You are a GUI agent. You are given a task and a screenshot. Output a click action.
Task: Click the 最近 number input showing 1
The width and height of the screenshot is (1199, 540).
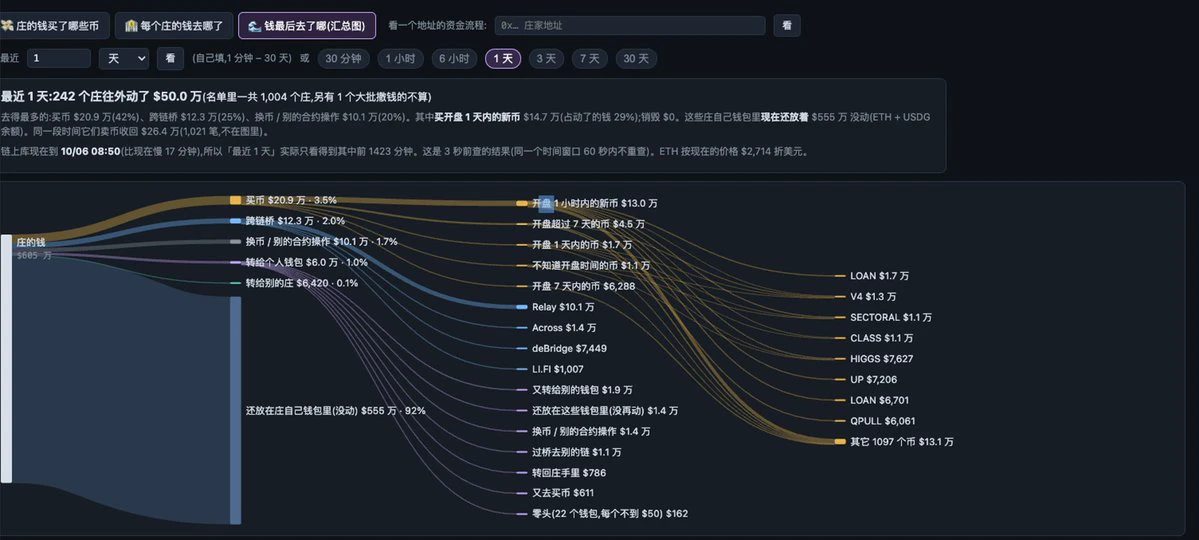pos(58,58)
